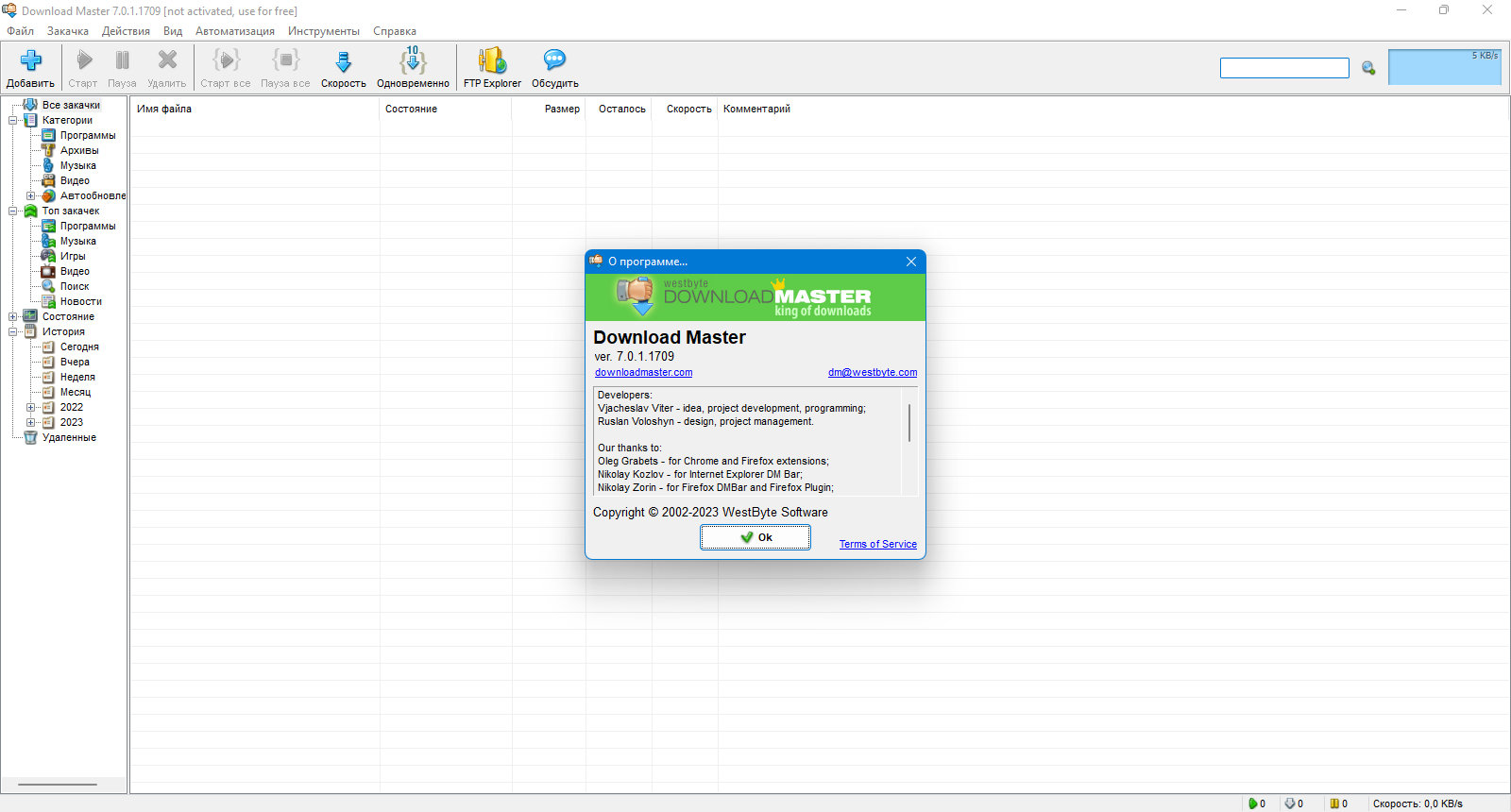Screen dimensions: 1511x812
Task: Select Видео under Топ закачек
Action: click(75, 271)
